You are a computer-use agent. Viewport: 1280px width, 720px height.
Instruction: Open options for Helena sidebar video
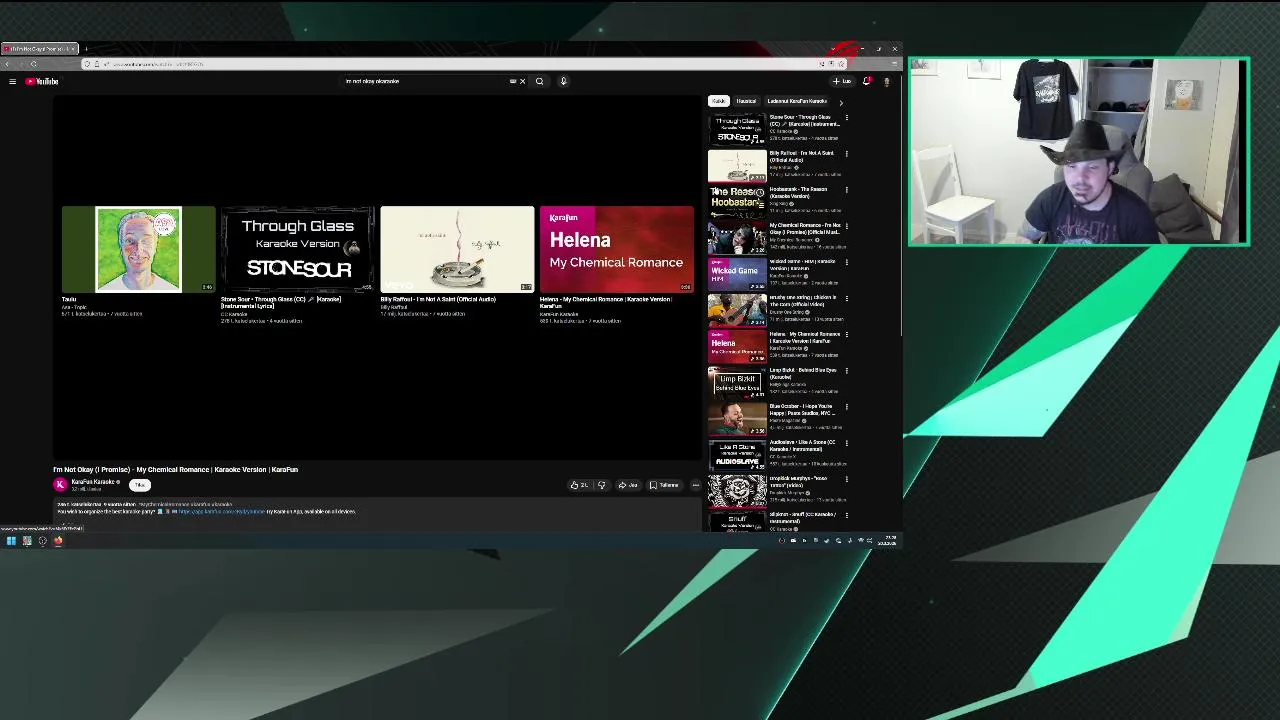846,335
